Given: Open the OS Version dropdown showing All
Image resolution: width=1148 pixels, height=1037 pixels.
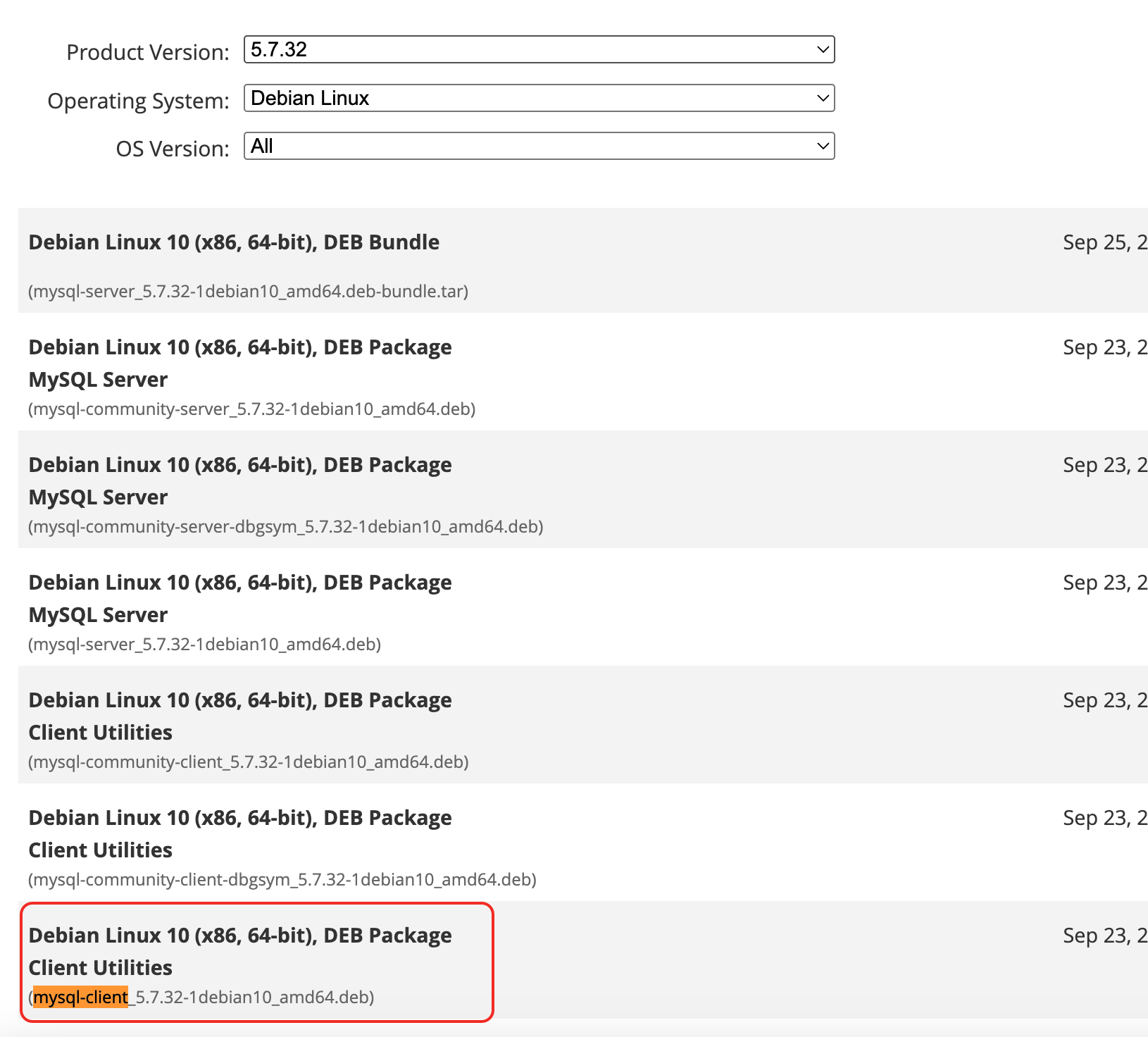Looking at the screenshot, I should coord(539,146).
